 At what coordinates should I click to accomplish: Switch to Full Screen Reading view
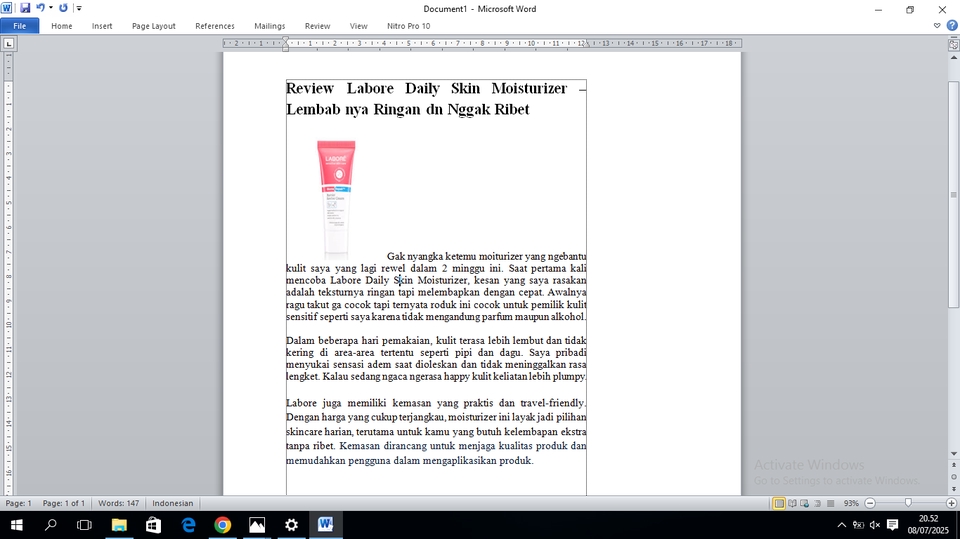tap(792, 503)
